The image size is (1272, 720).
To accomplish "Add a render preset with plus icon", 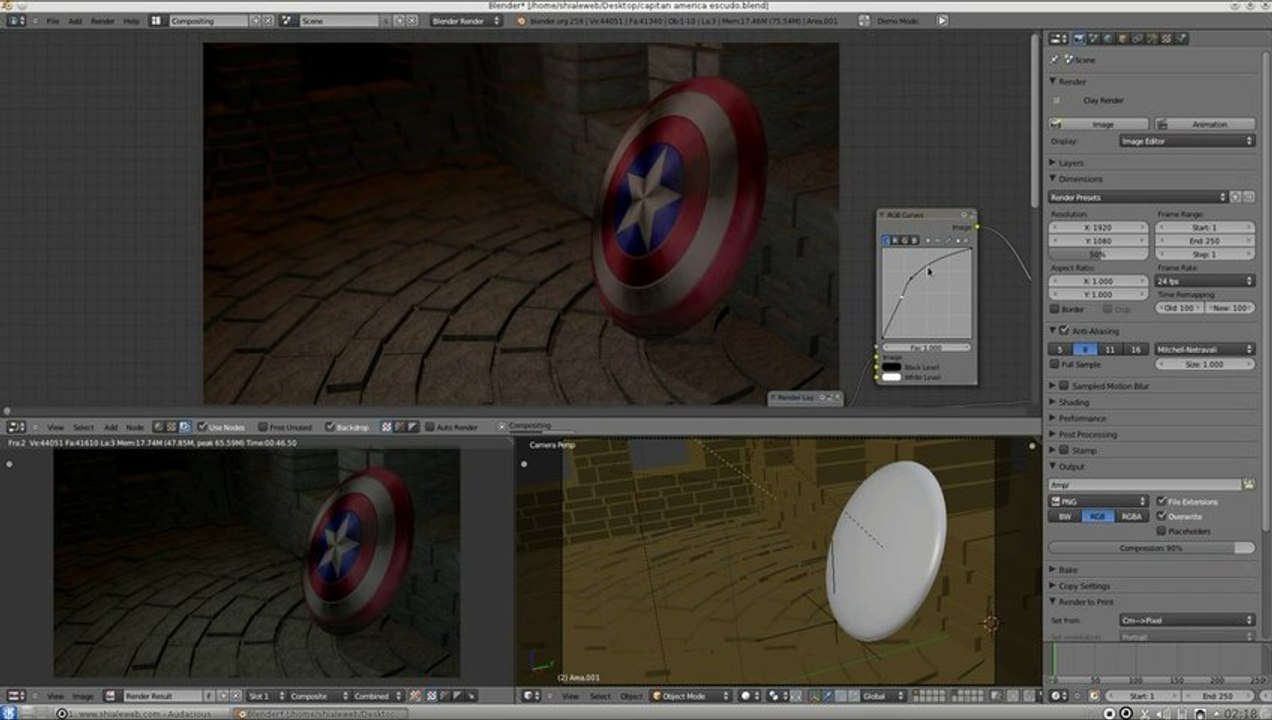I will click(x=1236, y=197).
